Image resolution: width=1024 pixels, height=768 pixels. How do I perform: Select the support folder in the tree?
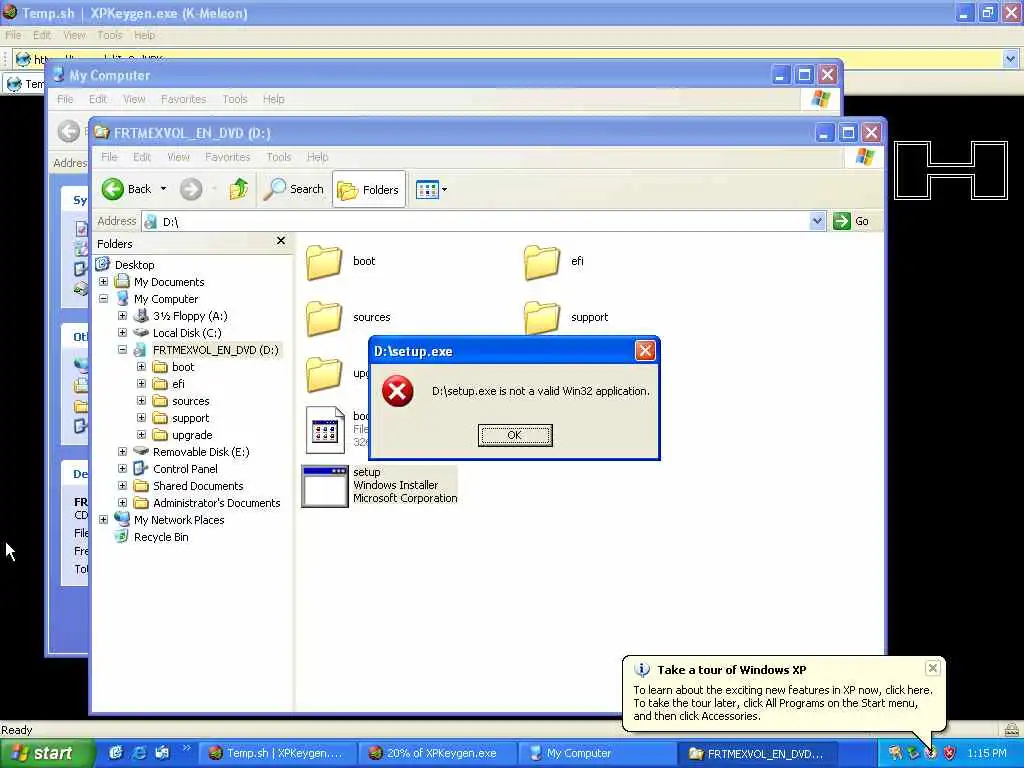[191, 418]
